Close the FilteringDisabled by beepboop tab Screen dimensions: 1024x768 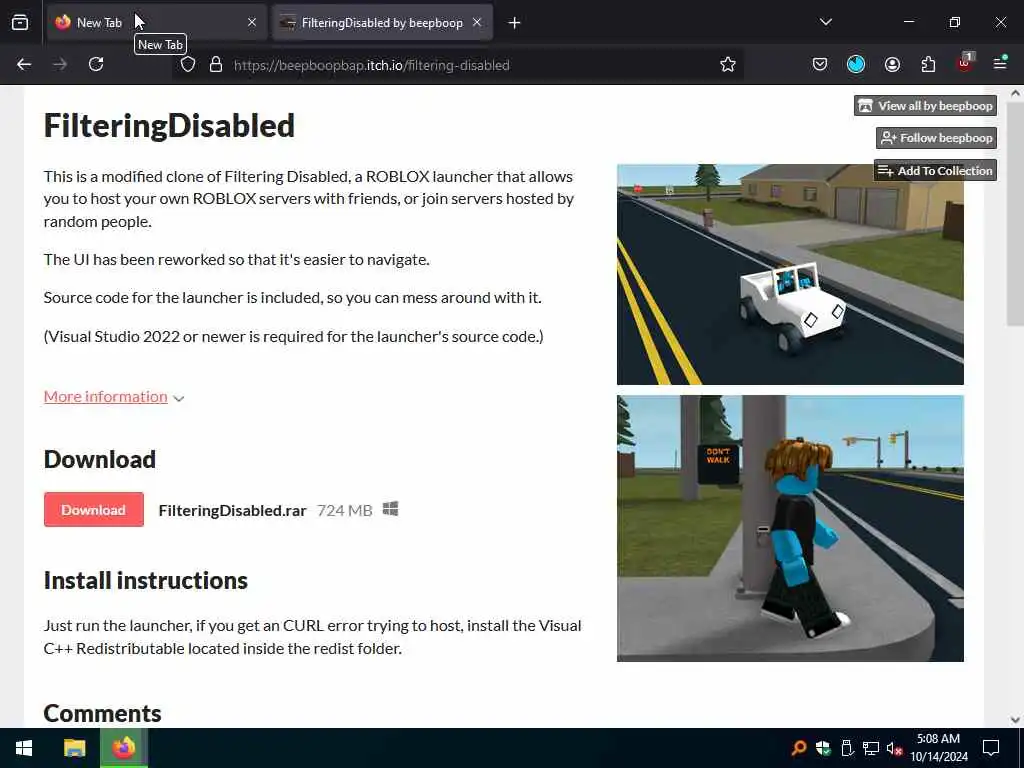(x=477, y=23)
